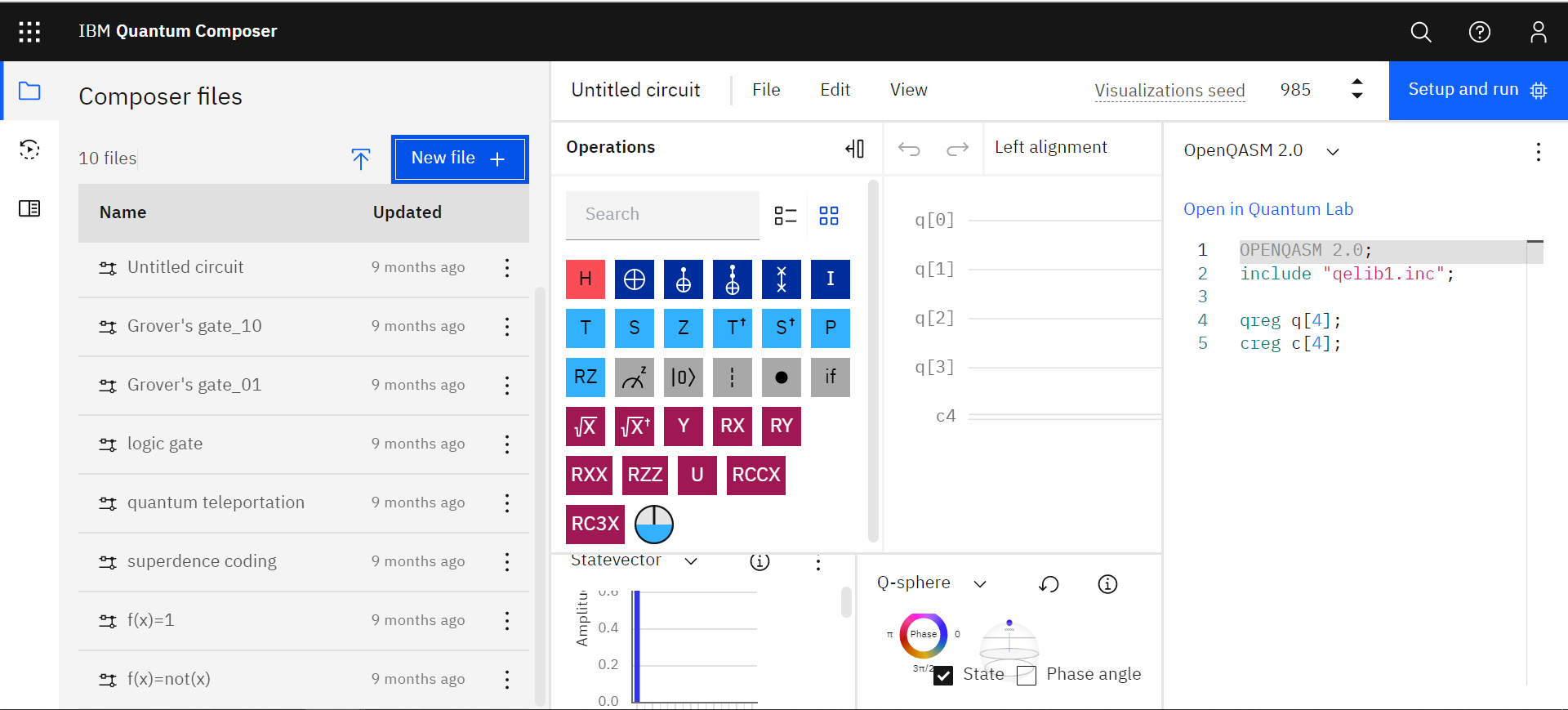Redo the circuit action

(x=957, y=149)
